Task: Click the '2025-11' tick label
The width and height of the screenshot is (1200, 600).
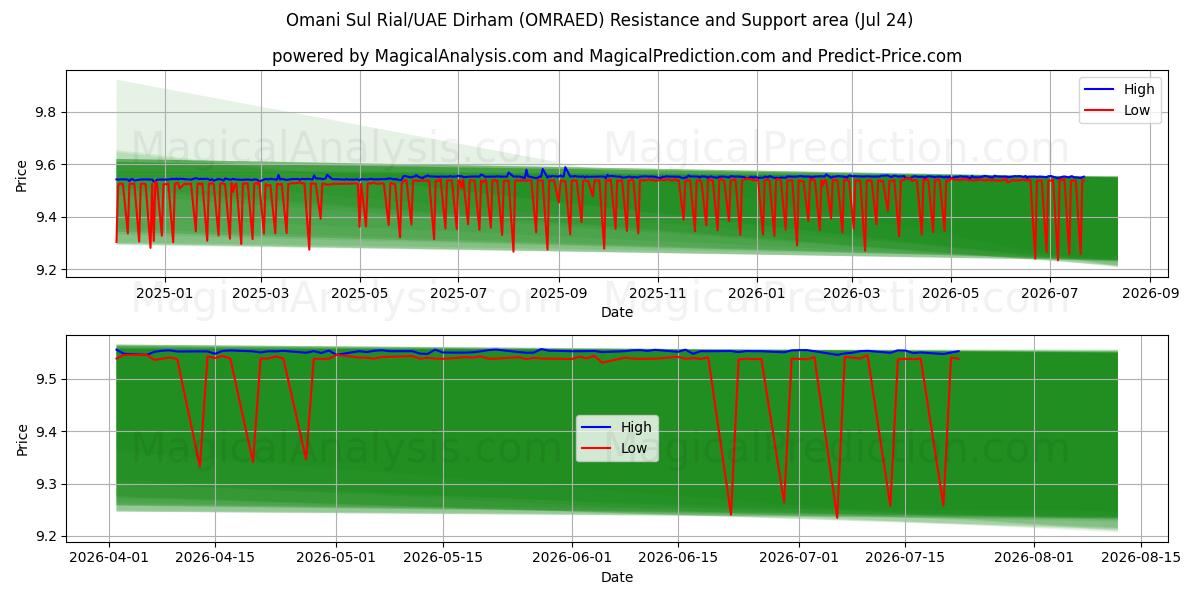Action: [x=658, y=293]
